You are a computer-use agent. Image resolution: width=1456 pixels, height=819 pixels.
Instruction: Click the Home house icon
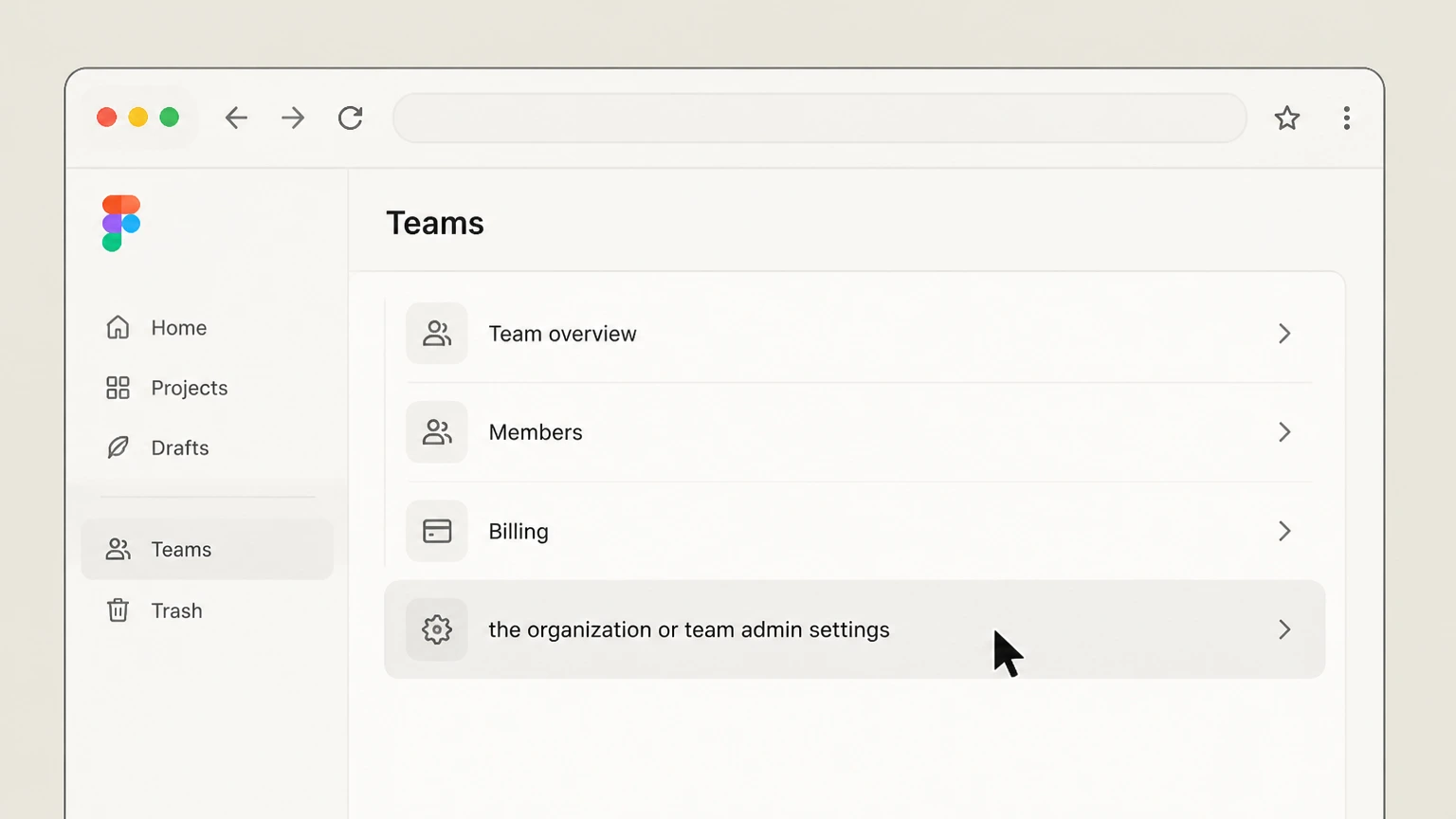118,327
